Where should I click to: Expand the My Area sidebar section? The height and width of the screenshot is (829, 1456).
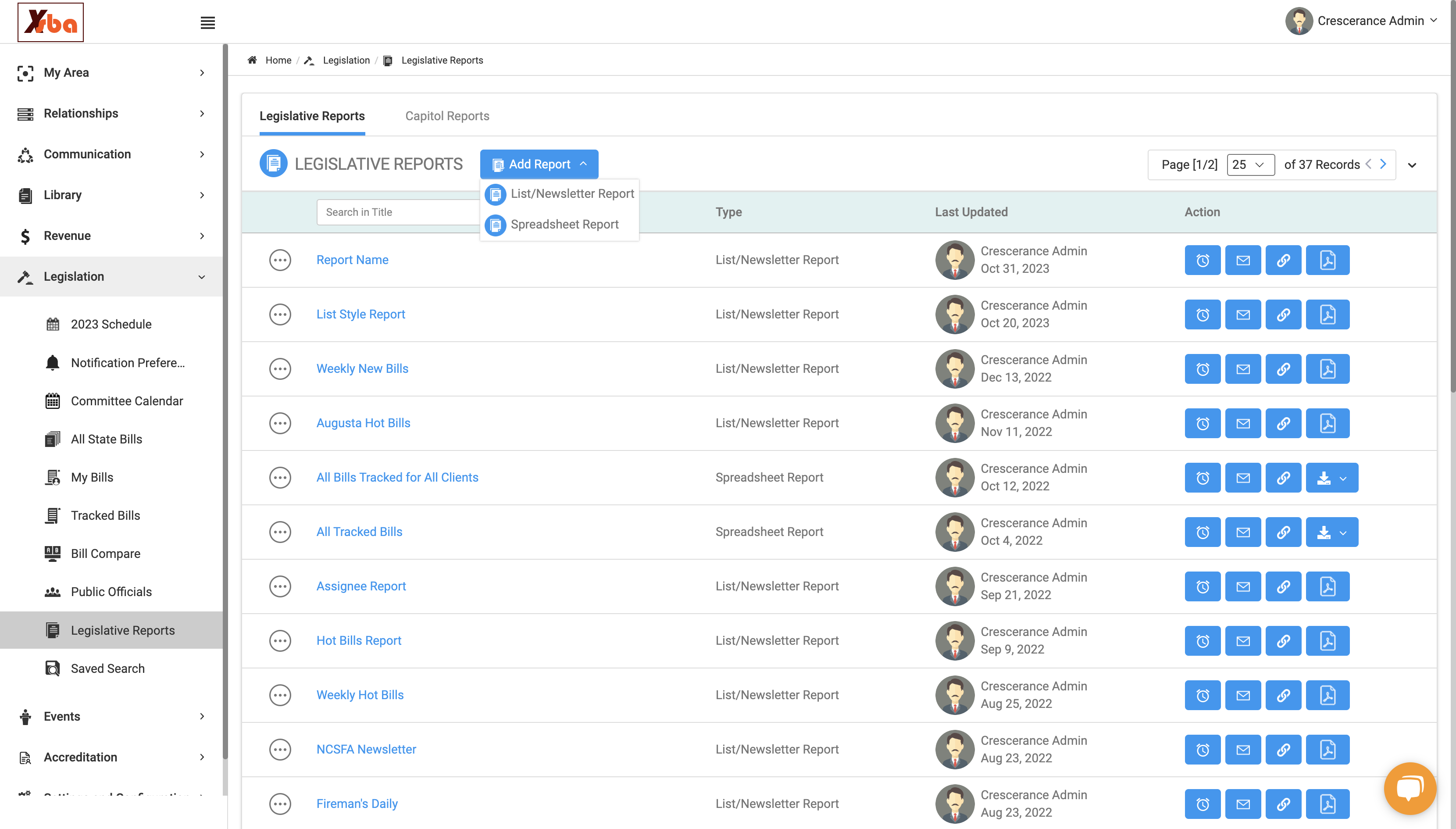tap(111, 72)
